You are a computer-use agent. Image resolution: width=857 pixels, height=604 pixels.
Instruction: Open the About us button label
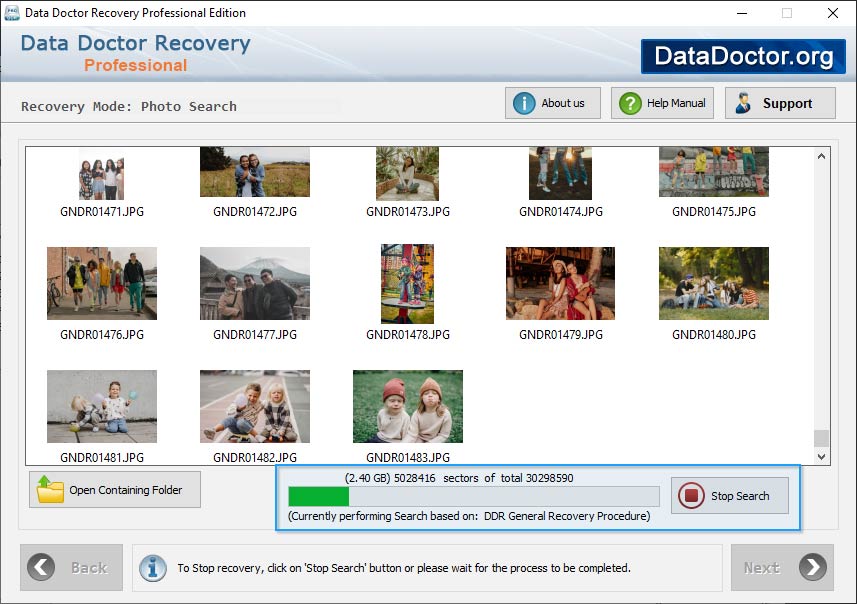(562, 103)
